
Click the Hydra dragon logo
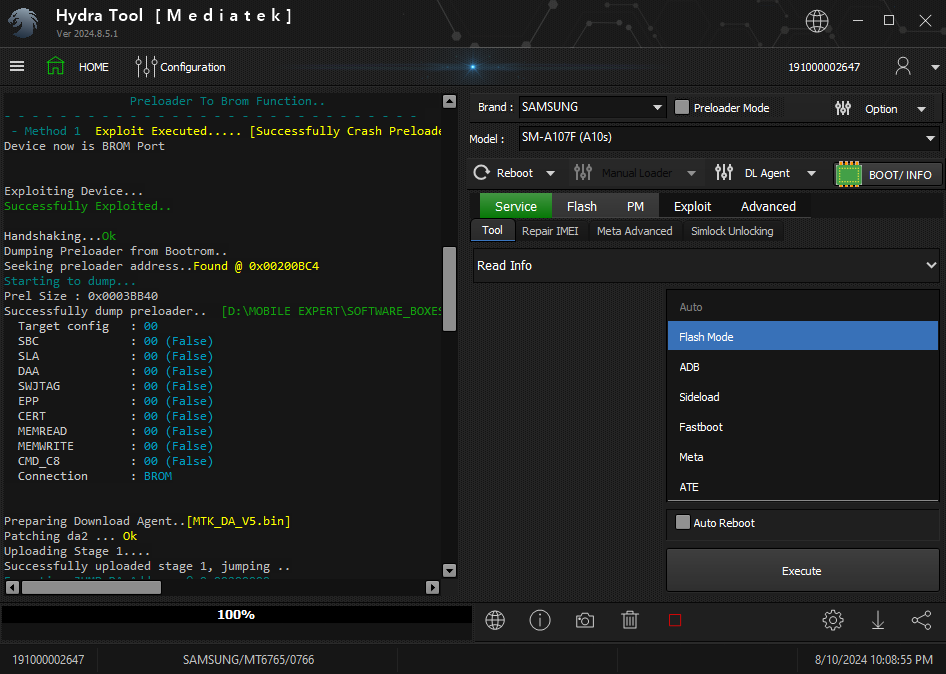tap(23, 22)
